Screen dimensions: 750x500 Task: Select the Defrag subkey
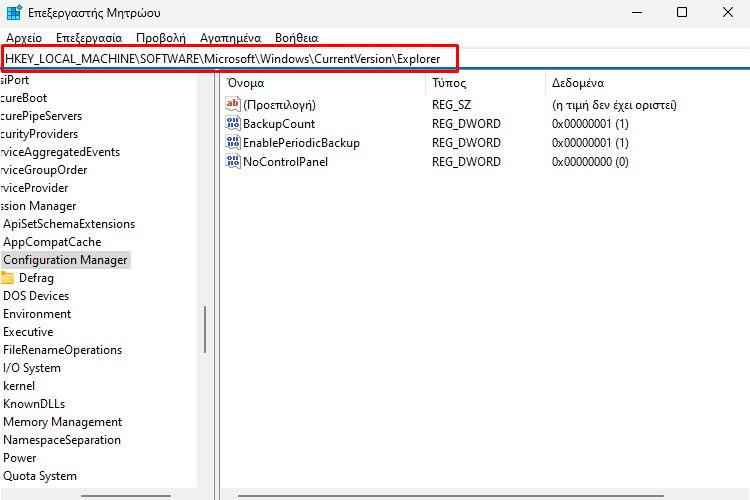pyautogui.click(x=36, y=278)
